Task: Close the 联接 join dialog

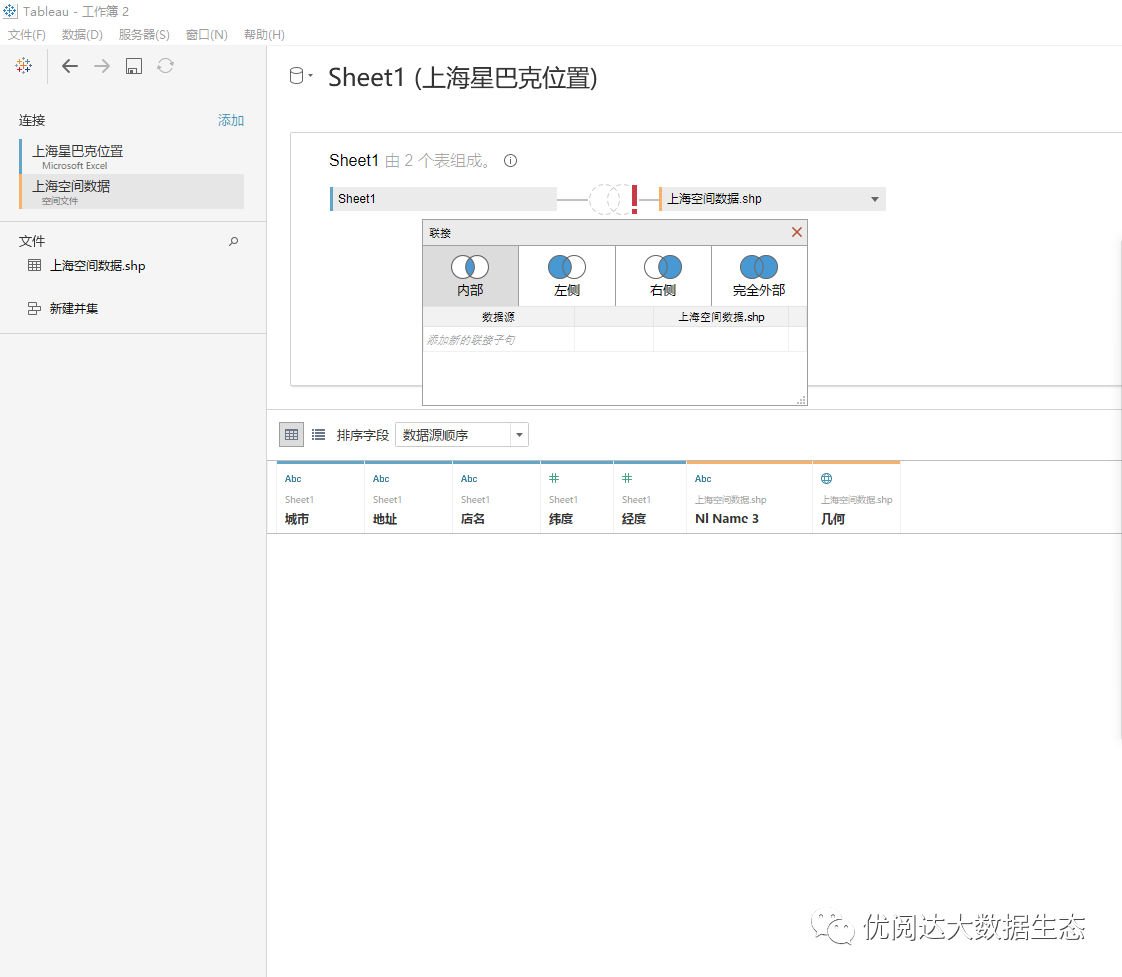Action: pyautogui.click(x=796, y=232)
